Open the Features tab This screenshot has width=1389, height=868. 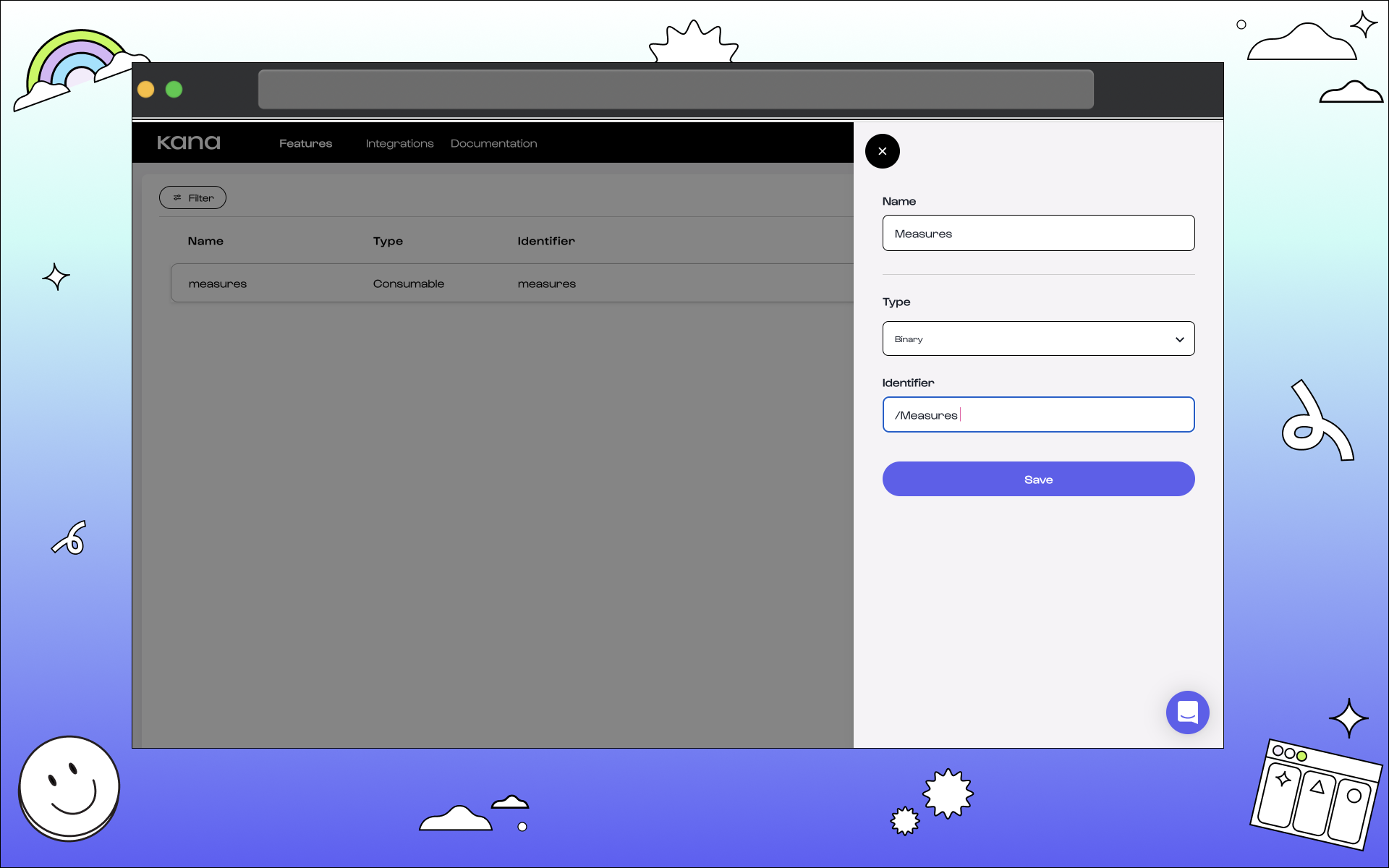tap(305, 143)
